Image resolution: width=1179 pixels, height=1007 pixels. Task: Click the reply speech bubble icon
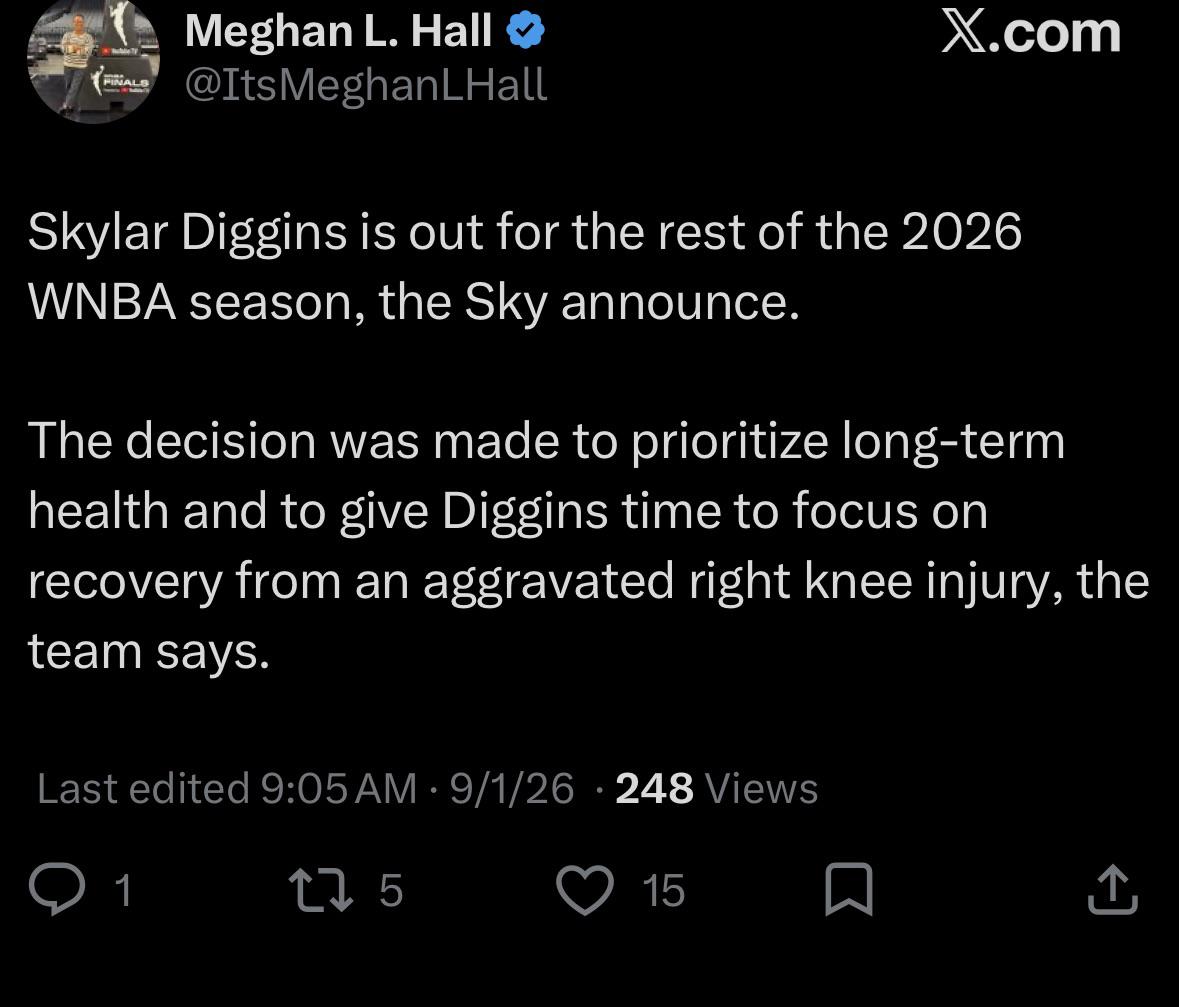[57, 889]
